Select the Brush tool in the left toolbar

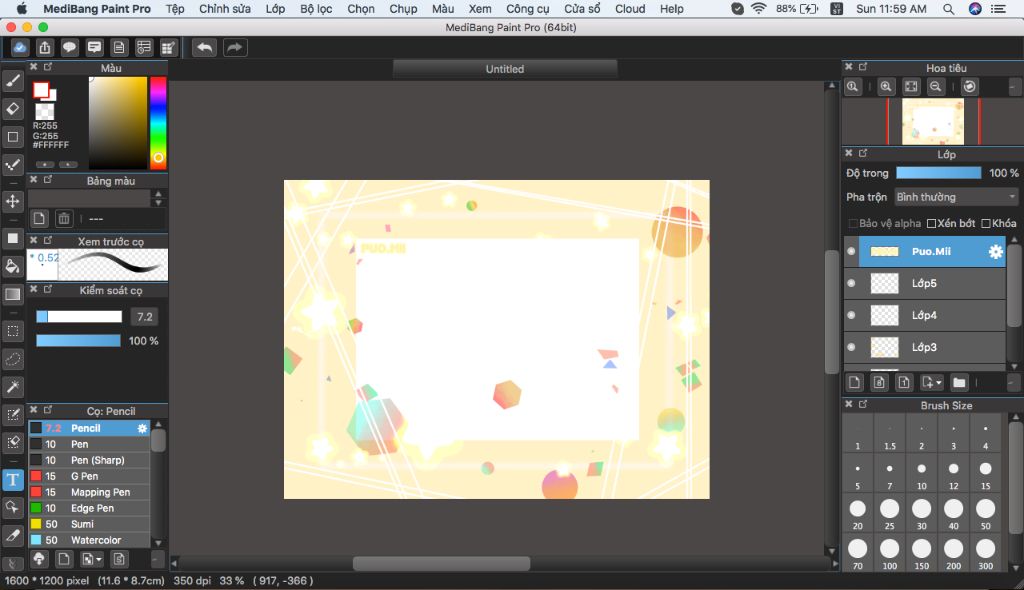(x=12, y=81)
